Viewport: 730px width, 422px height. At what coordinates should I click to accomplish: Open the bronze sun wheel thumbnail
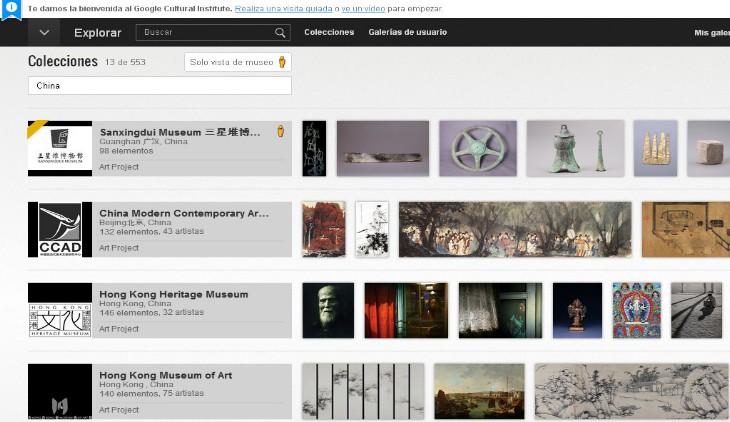pos(478,149)
